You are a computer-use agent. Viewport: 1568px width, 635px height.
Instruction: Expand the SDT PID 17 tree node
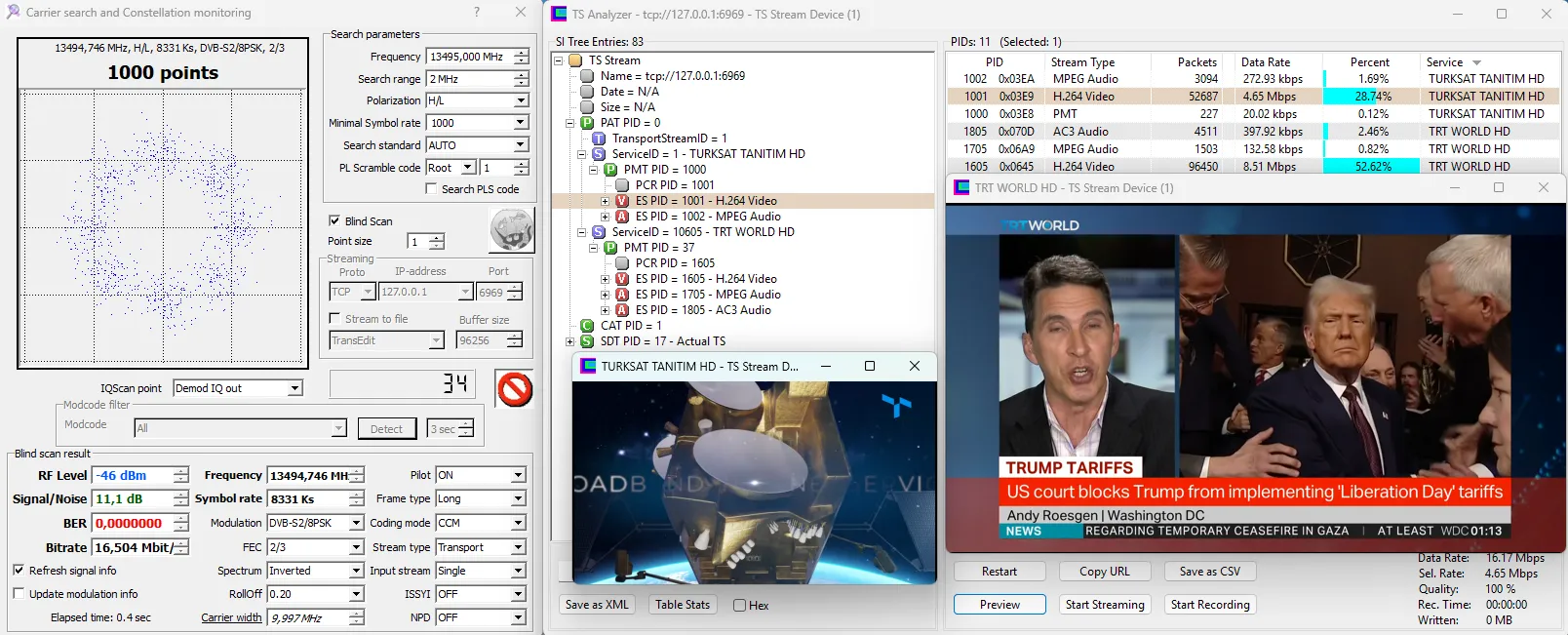(570, 341)
